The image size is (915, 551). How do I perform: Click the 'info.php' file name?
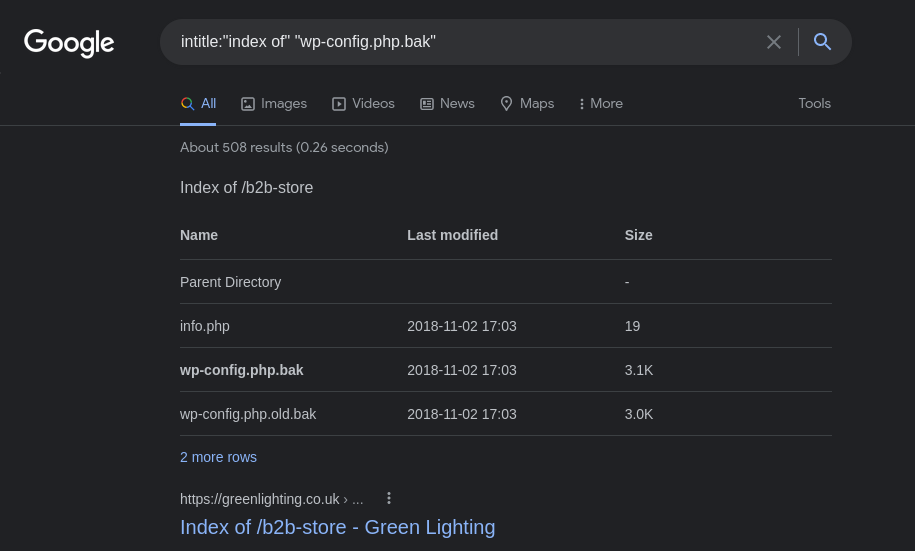click(x=204, y=326)
